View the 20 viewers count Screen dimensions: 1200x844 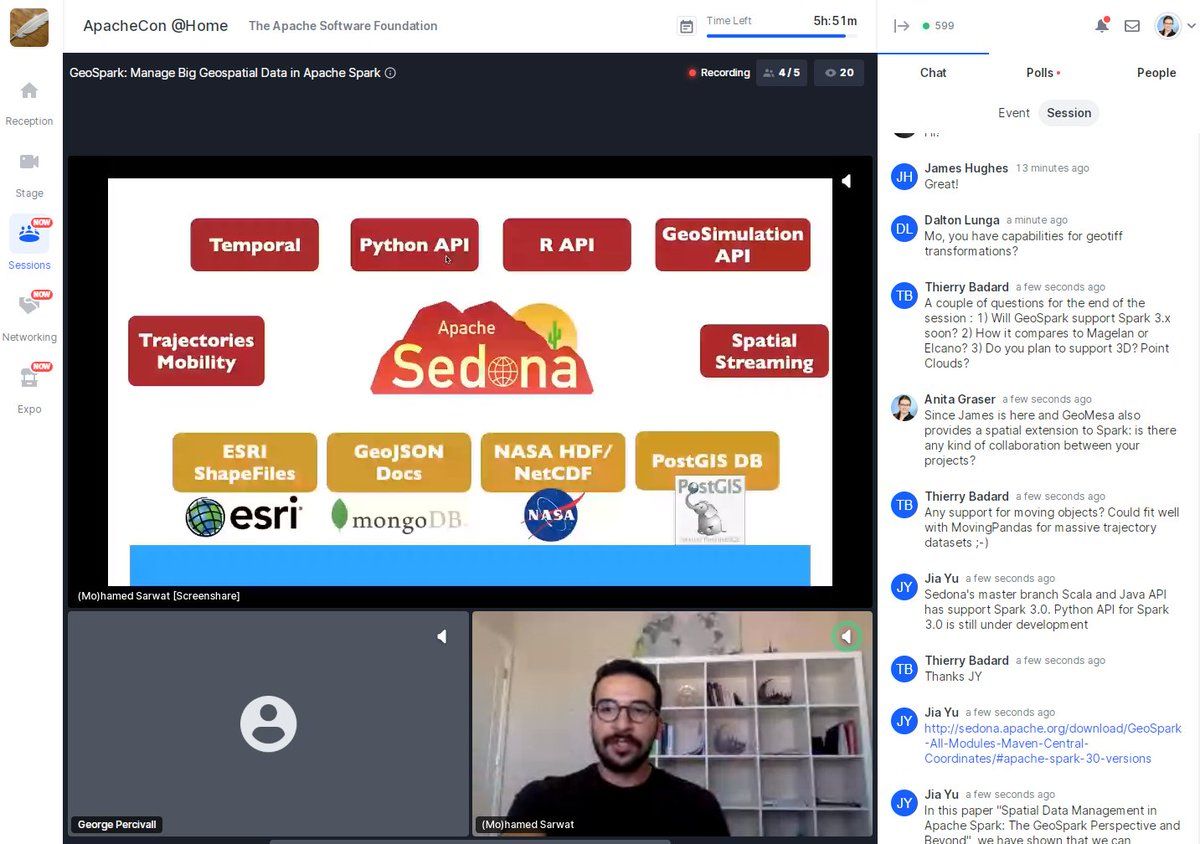coord(839,73)
